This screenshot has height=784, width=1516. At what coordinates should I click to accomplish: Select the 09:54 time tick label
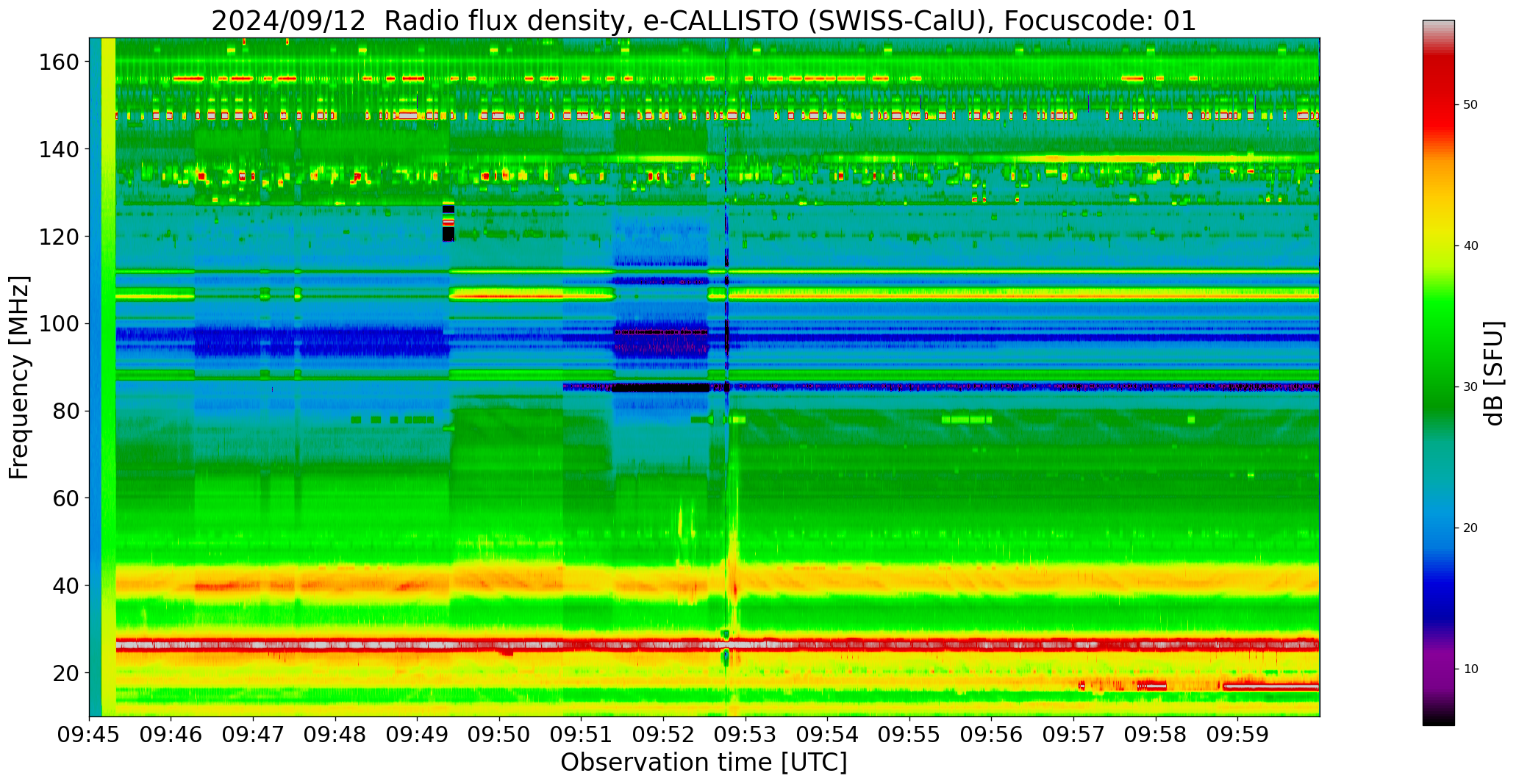click(x=828, y=736)
